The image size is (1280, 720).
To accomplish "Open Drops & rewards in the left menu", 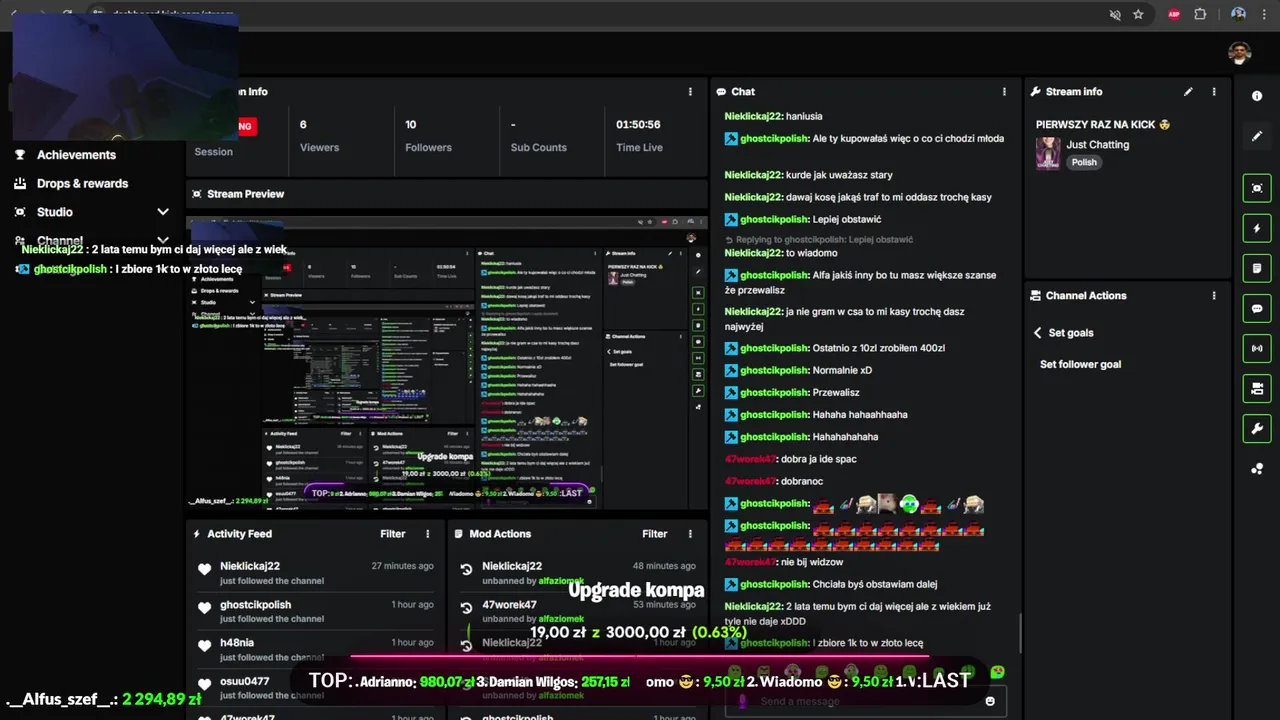I will coord(82,184).
